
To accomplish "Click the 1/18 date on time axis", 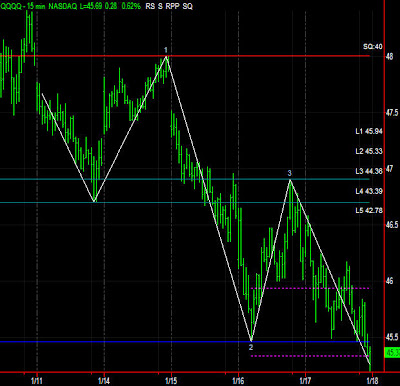I will pos(372,381).
